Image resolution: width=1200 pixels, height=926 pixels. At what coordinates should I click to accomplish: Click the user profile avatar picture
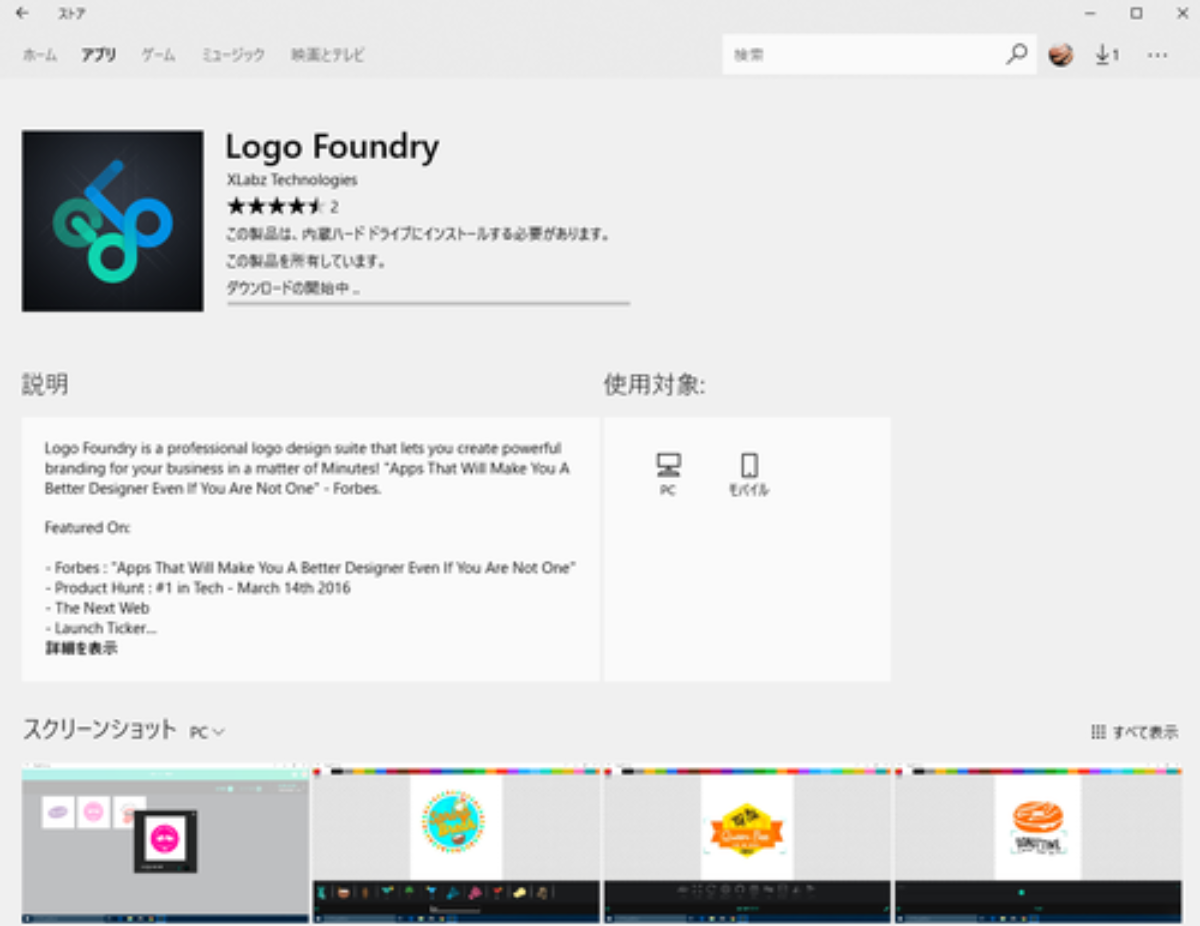[x=1061, y=54]
